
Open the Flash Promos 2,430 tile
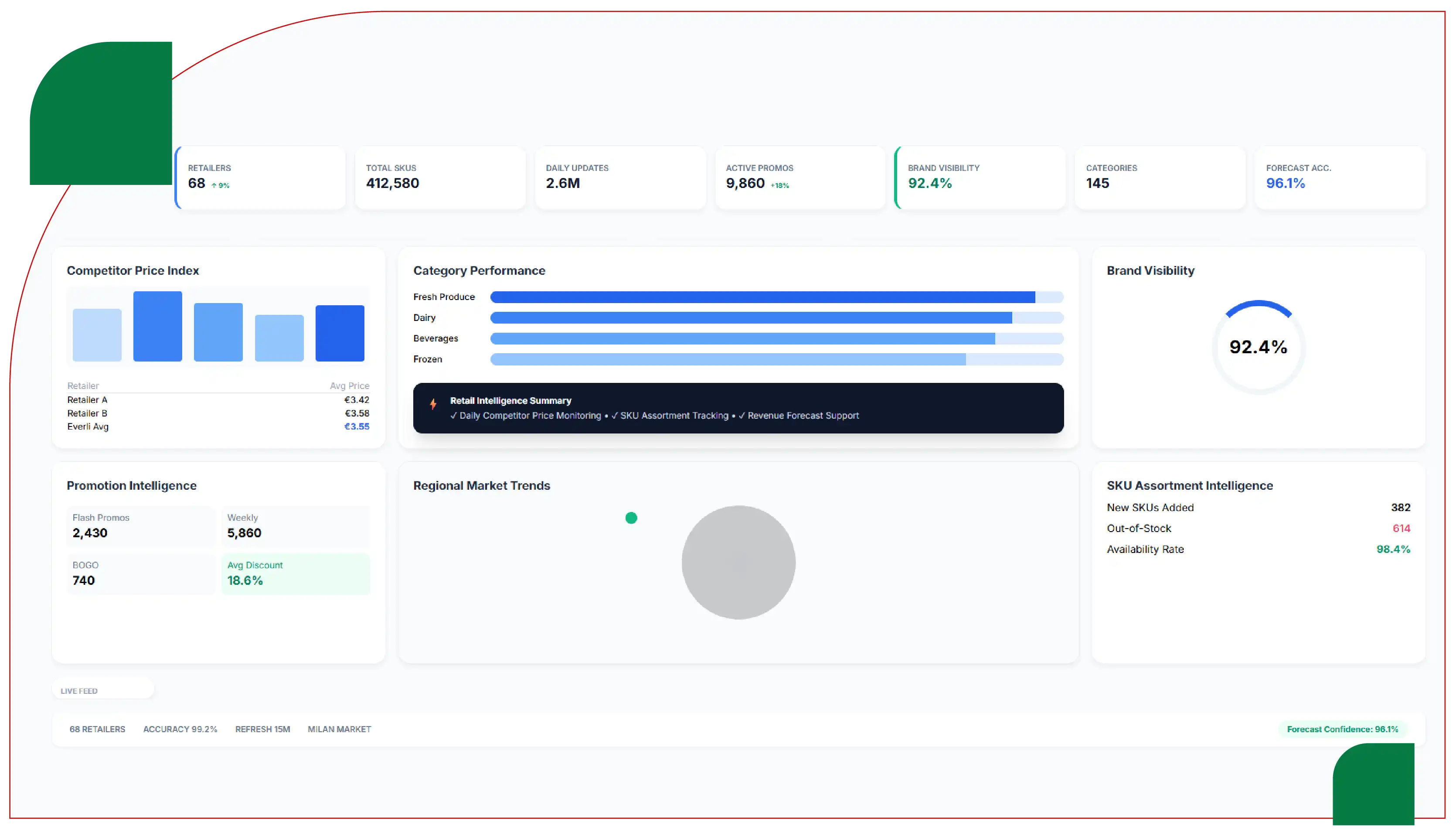(141, 526)
